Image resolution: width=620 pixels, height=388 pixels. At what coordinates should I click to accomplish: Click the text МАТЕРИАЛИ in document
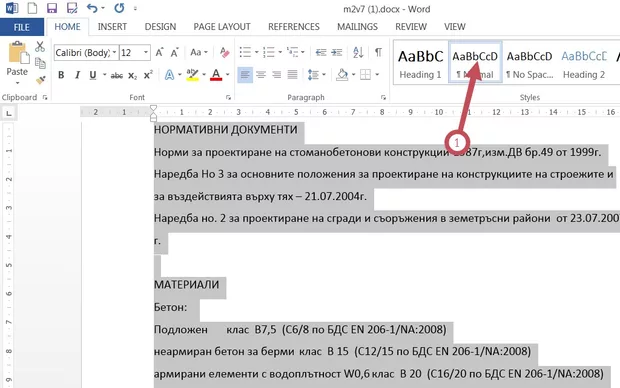(186, 285)
